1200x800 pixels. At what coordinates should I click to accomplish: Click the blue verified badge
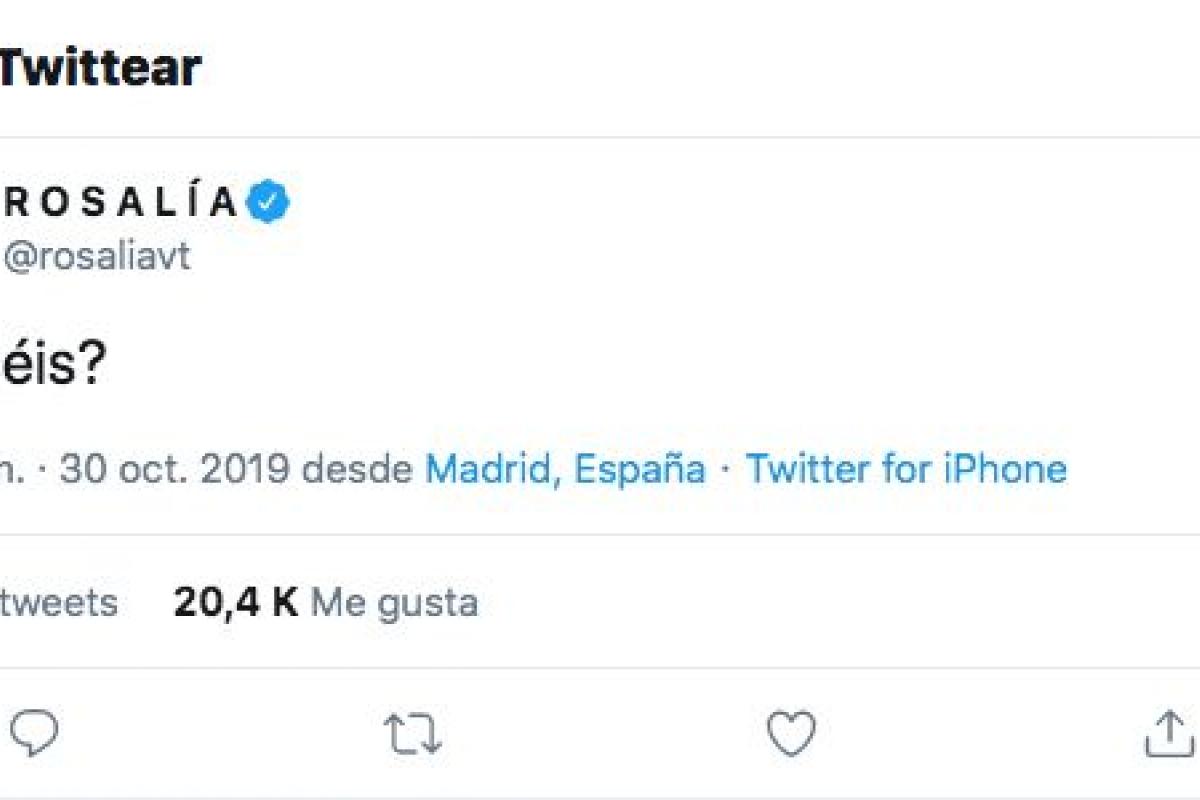coord(269,203)
